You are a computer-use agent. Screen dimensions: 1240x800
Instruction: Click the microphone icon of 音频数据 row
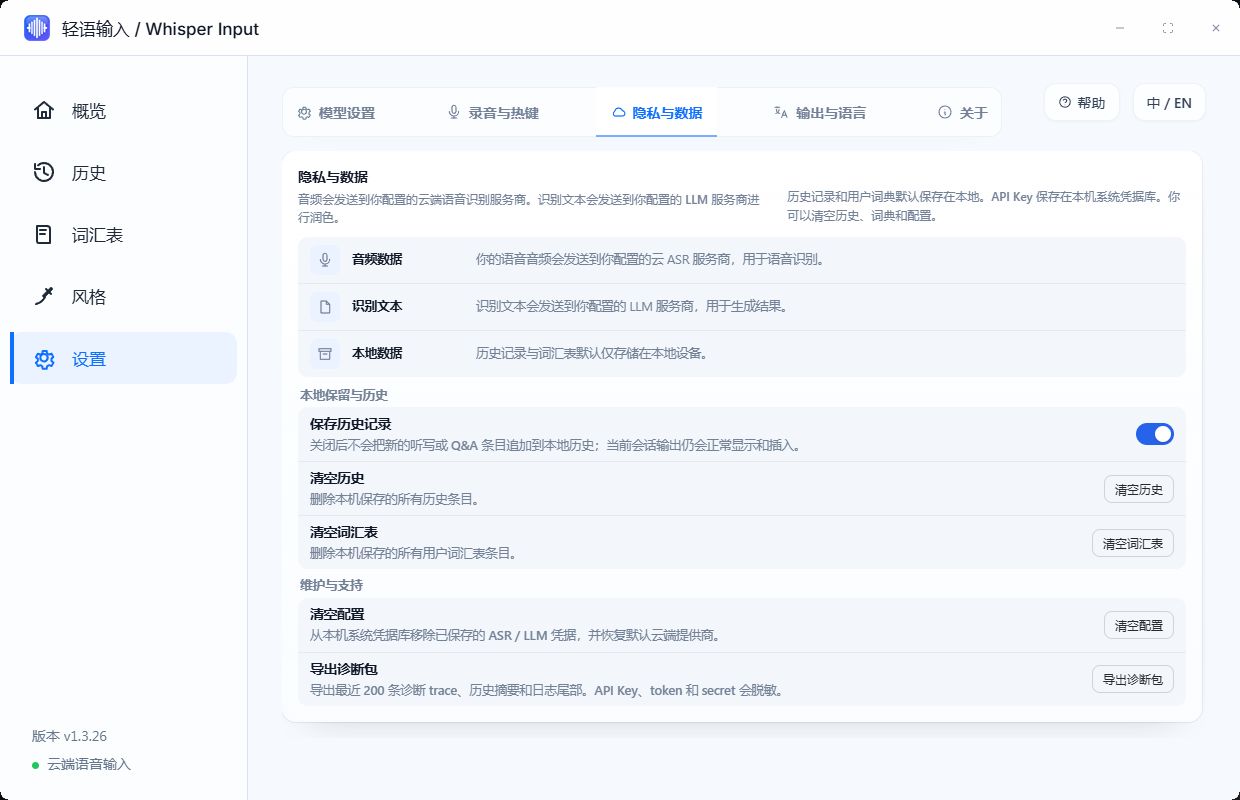coord(325,260)
